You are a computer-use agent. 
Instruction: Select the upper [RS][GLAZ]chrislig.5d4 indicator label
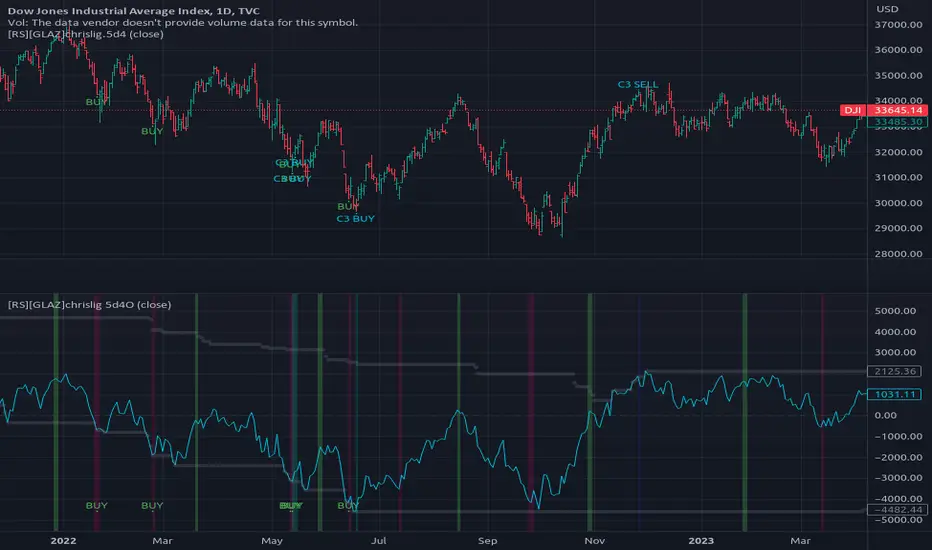(x=86, y=34)
